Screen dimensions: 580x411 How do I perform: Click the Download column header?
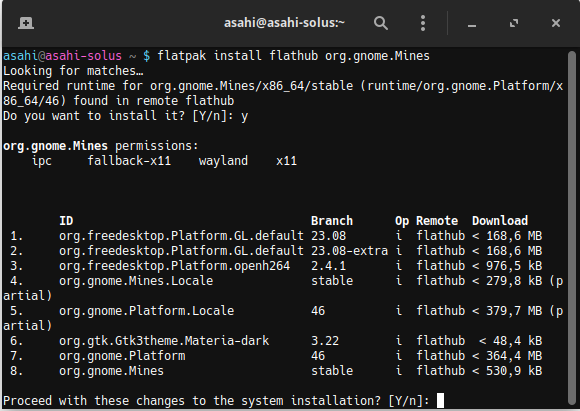pyautogui.click(x=500, y=221)
